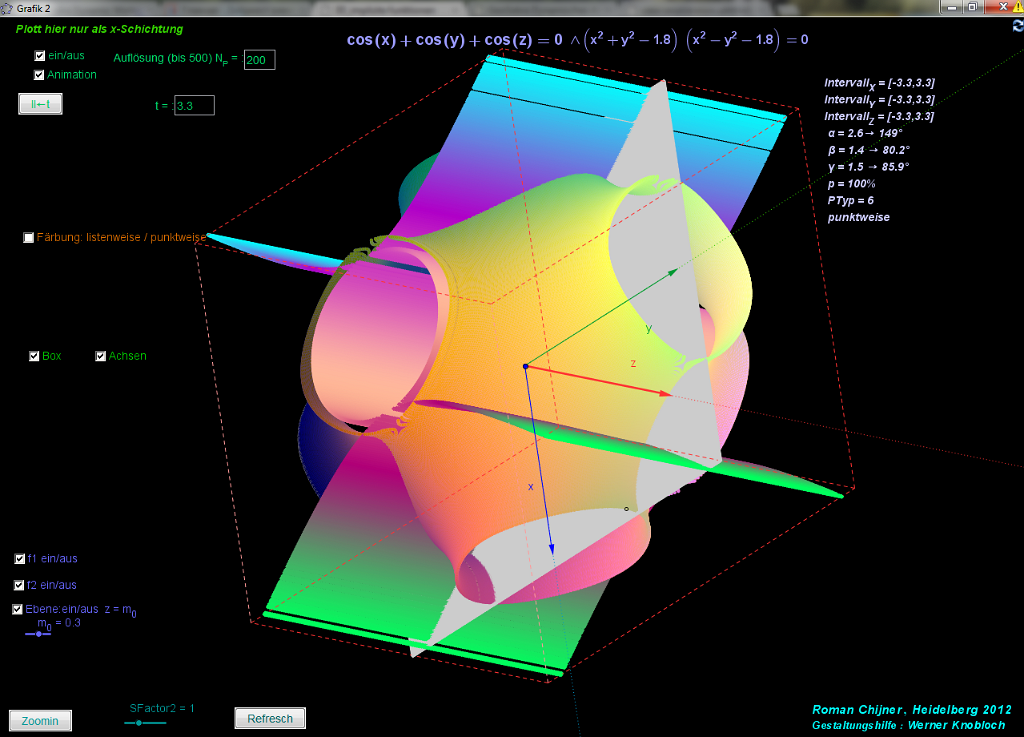This screenshot has height=737, width=1024.
Task: Click the m0 slider handle
Action: [38, 634]
